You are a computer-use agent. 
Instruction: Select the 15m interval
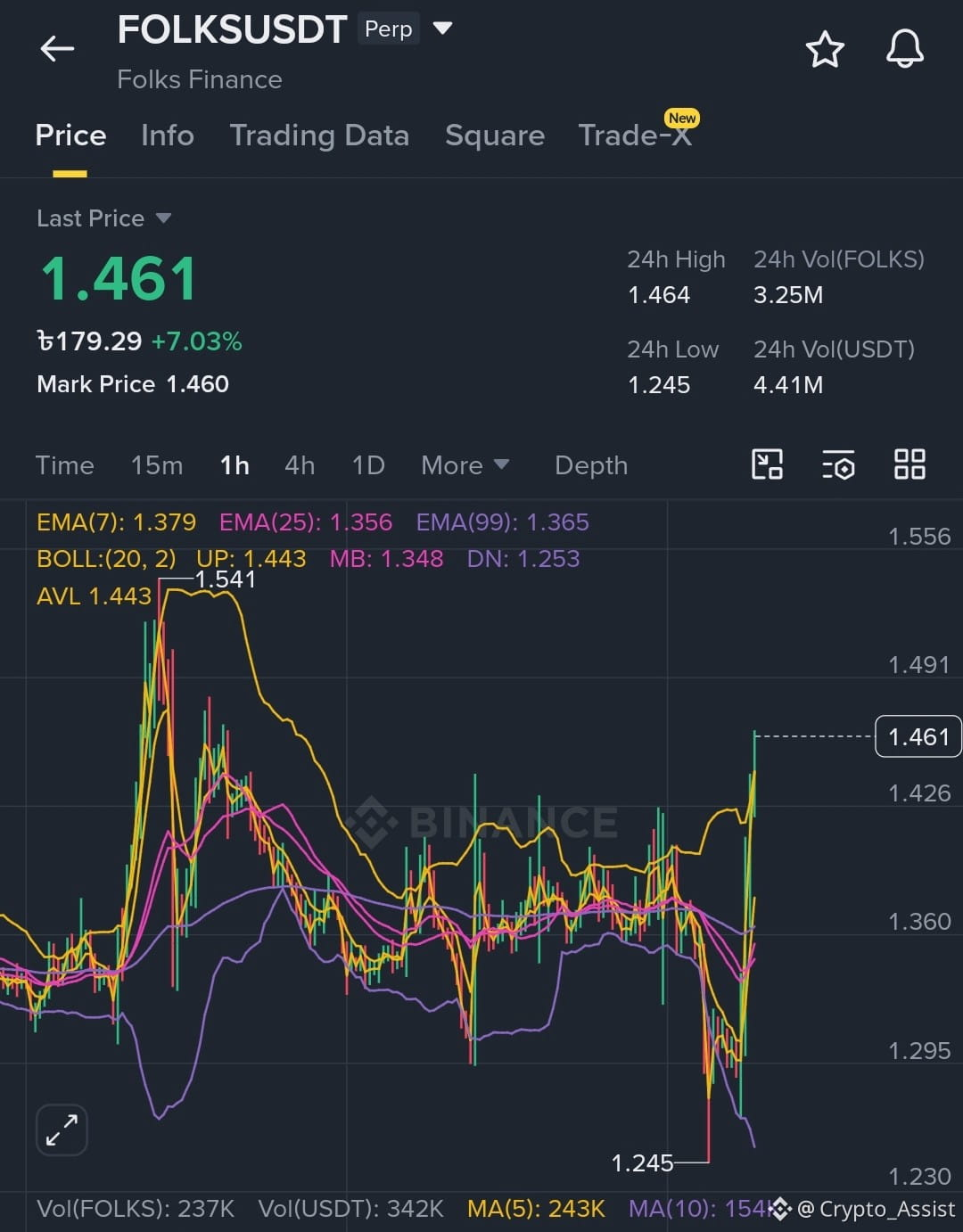click(157, 465)
